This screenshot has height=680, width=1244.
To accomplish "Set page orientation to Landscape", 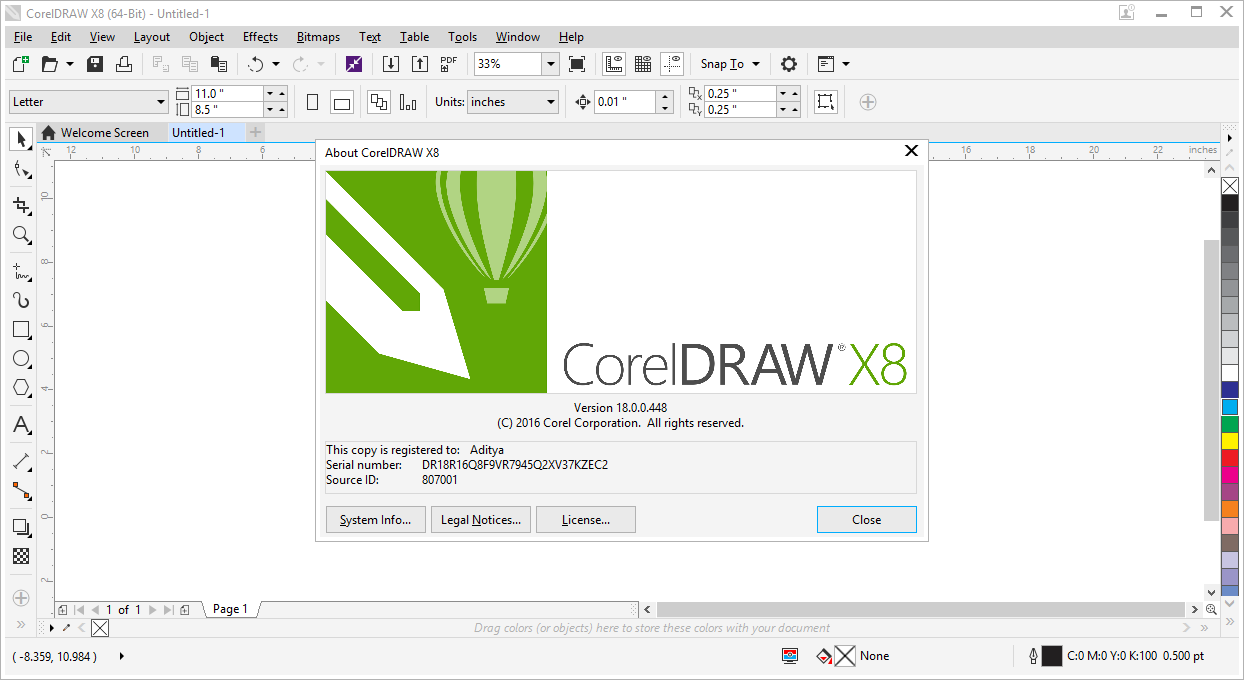I will pyautogui.click(x=342, y=102).
